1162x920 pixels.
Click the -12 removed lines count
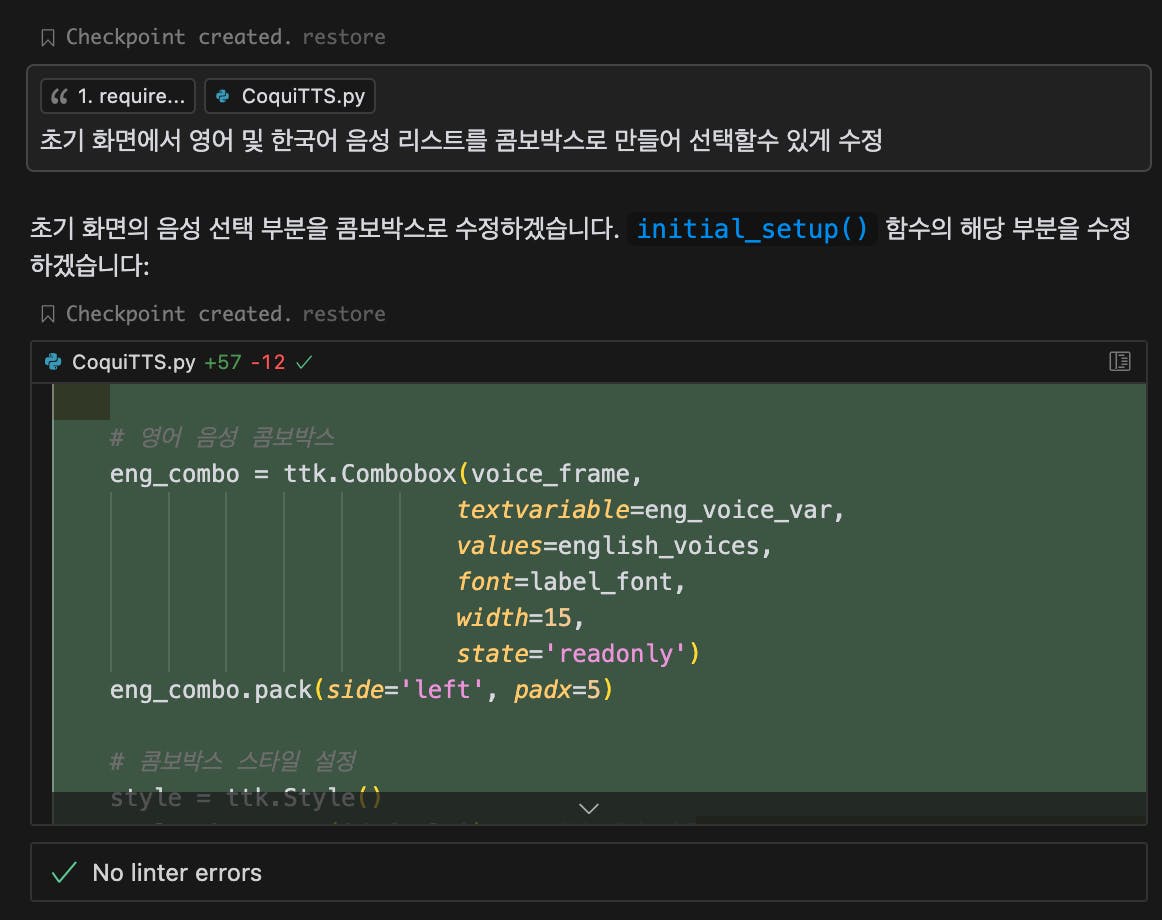(x=268, y=363)
